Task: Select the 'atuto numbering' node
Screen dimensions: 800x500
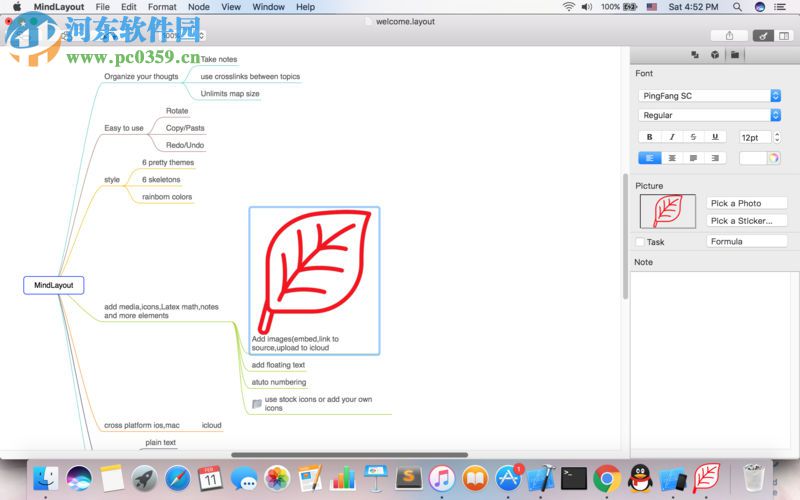Action: coord(279,382)
